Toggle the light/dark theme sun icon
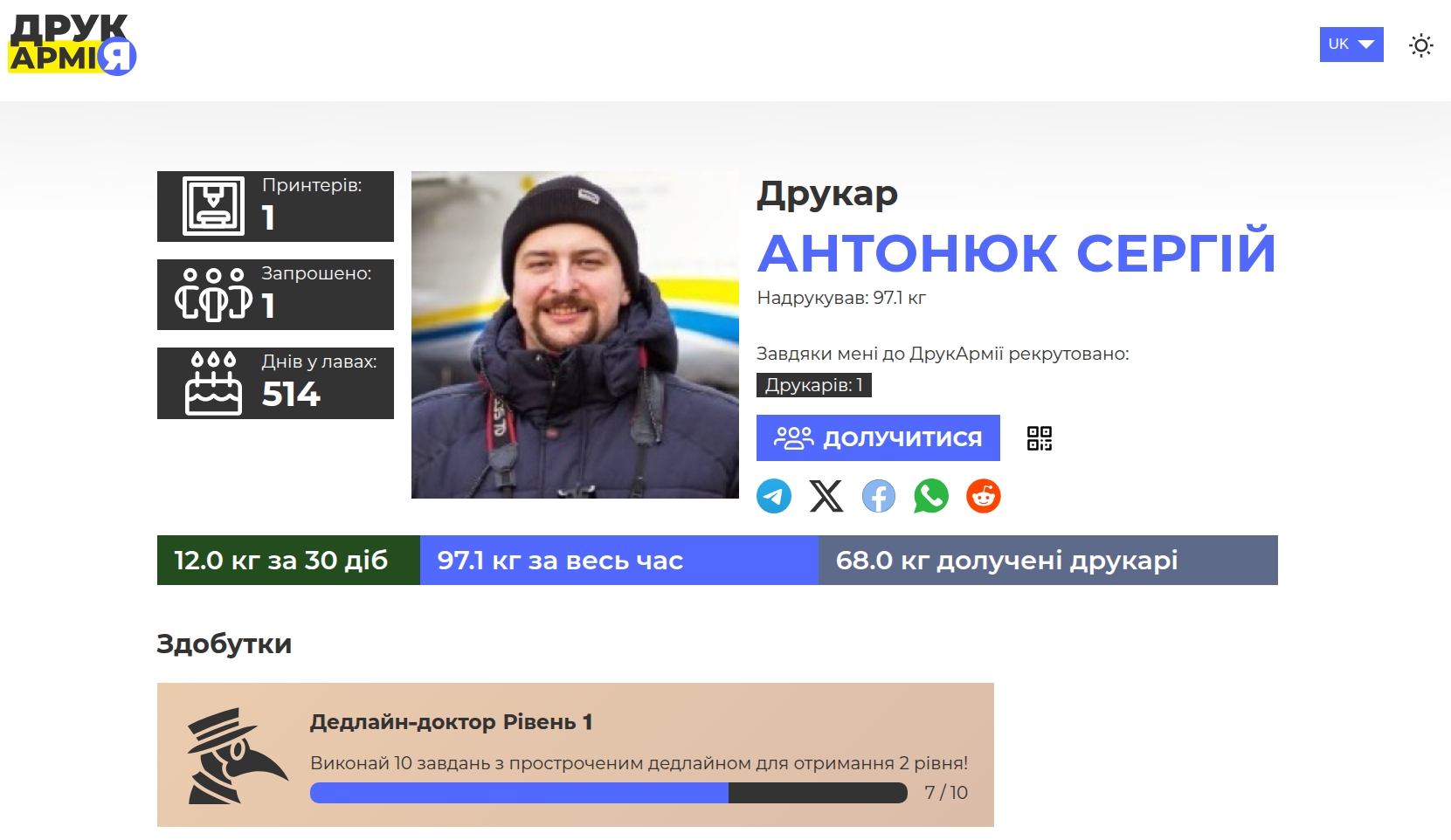Viewport: 1451px width, 840px height. (1421, 45)
